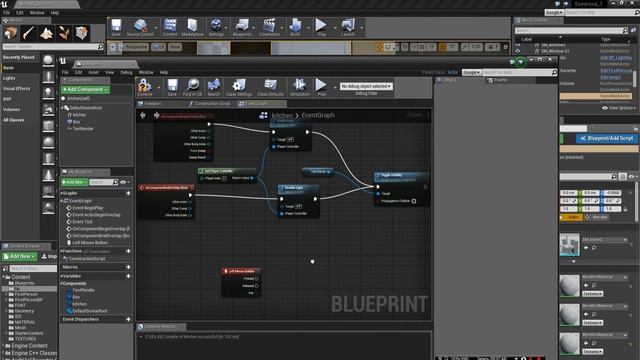Open Add Component dropdown
Viewport: 640px width, 360px height.
(x=85, y=89)
